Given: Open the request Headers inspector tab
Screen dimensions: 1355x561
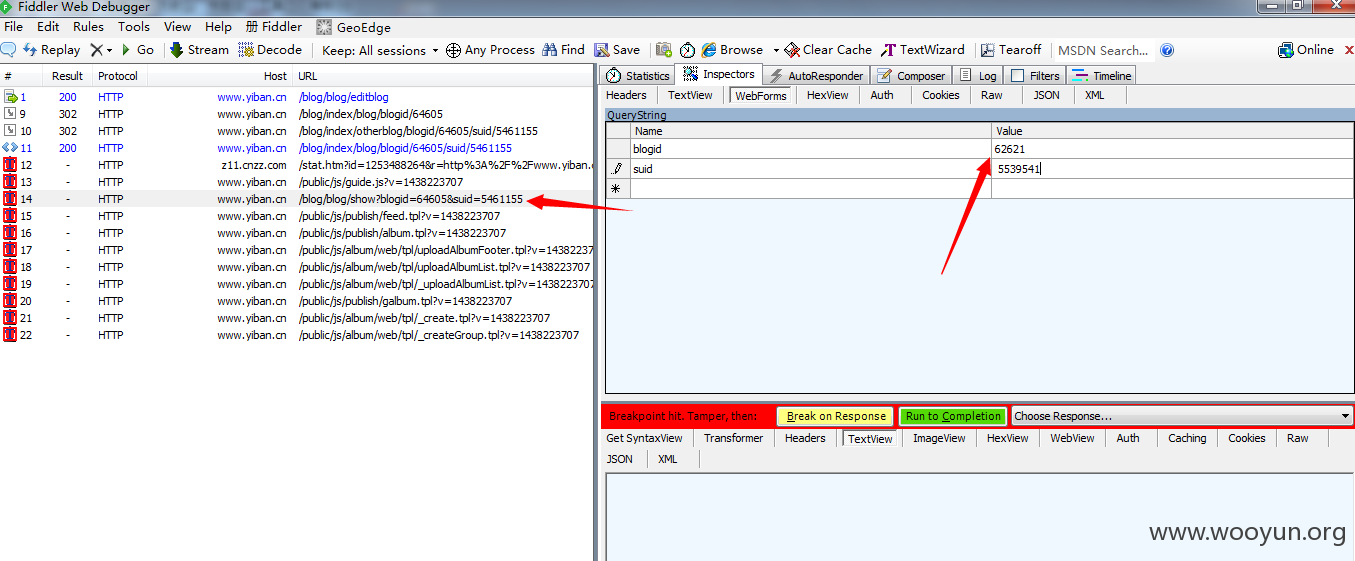Looking at the screenshot, I should [x=626, y=95].
